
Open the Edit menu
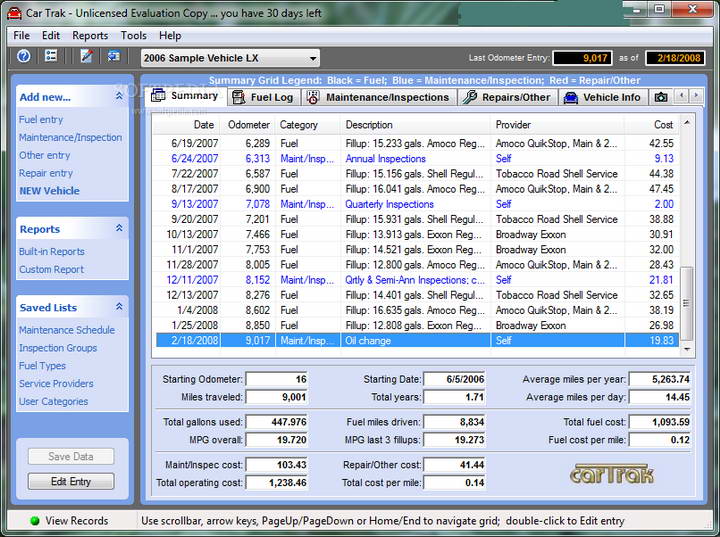click(x=51, y=35)
